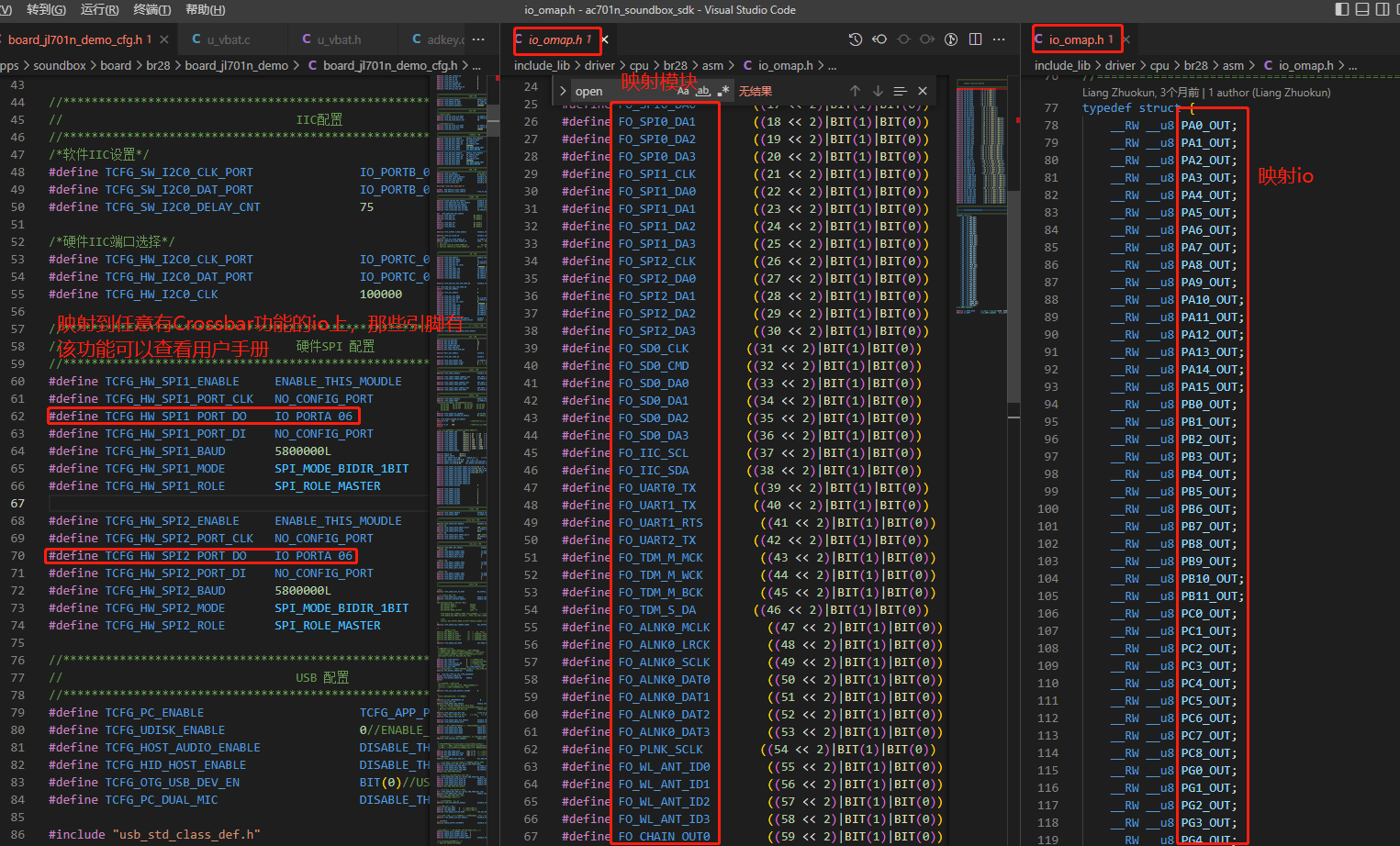
Task: Click 'PB0_OUT;' in right editor
Action: (1208, 404)
